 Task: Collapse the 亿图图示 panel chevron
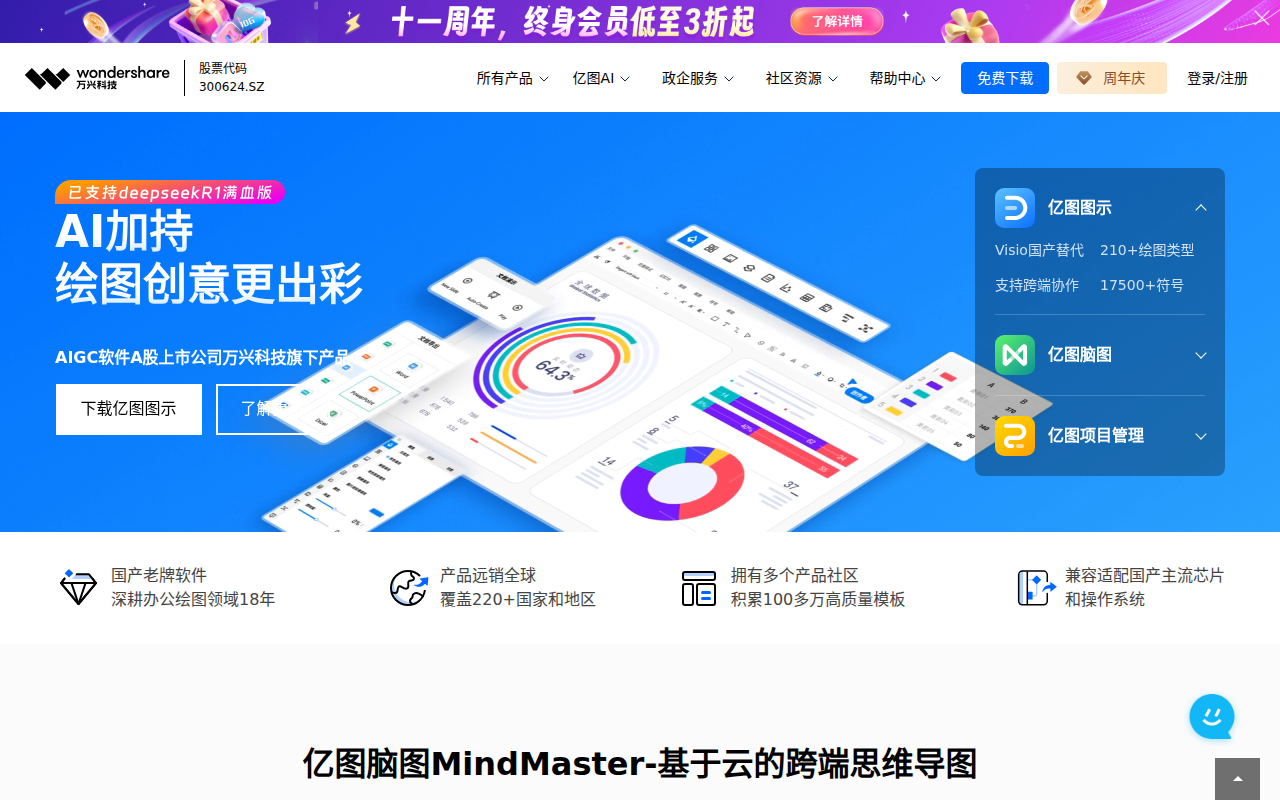coord(1201,208)
